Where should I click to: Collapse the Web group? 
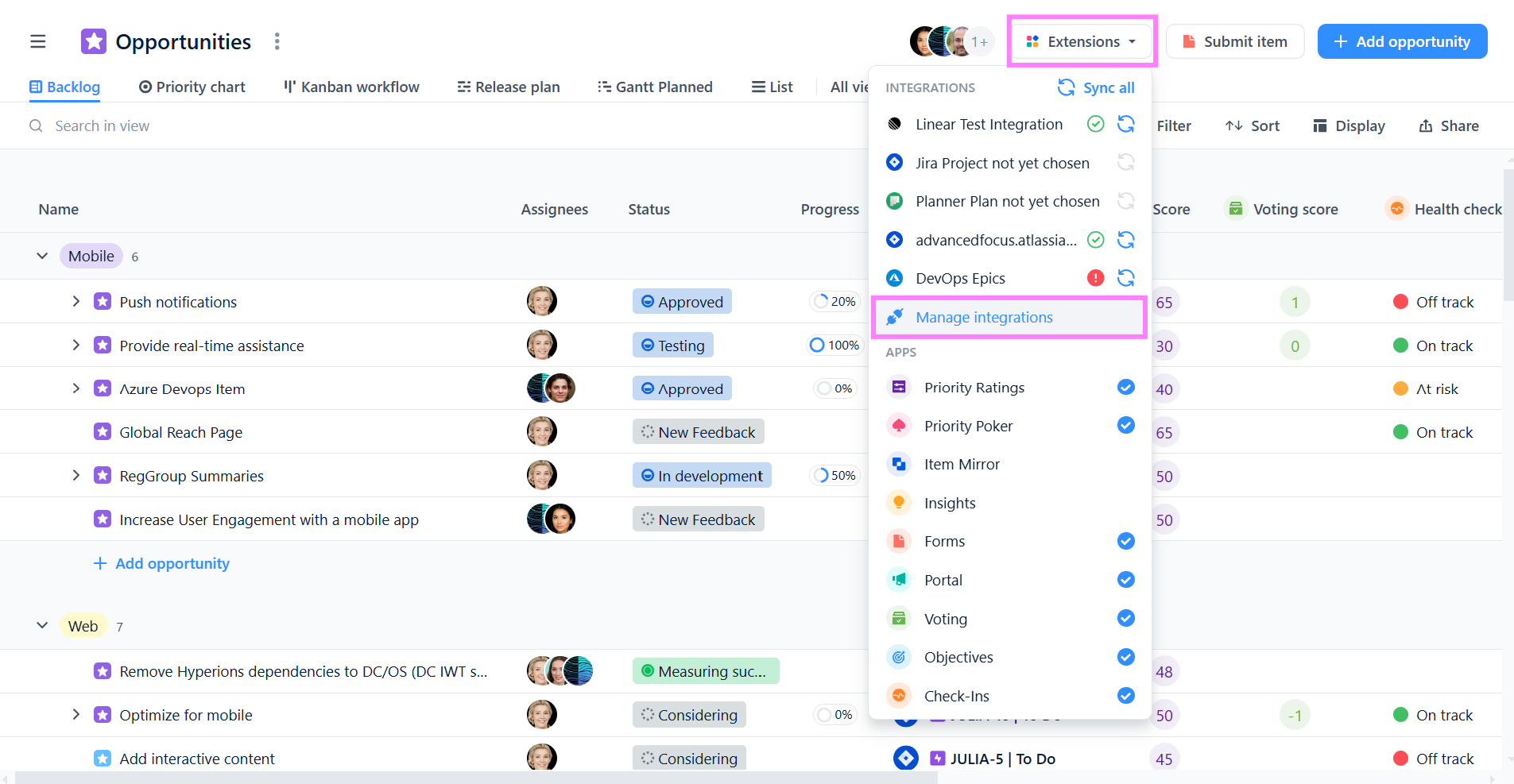tap(42, 626)
